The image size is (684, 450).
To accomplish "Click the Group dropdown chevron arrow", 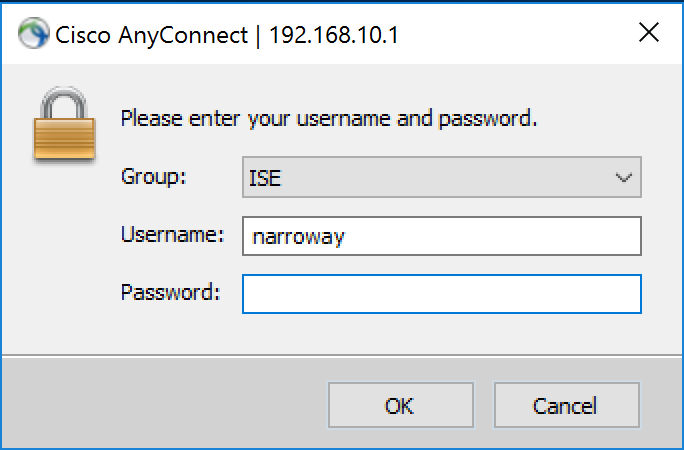I will (x=624, y=178).
